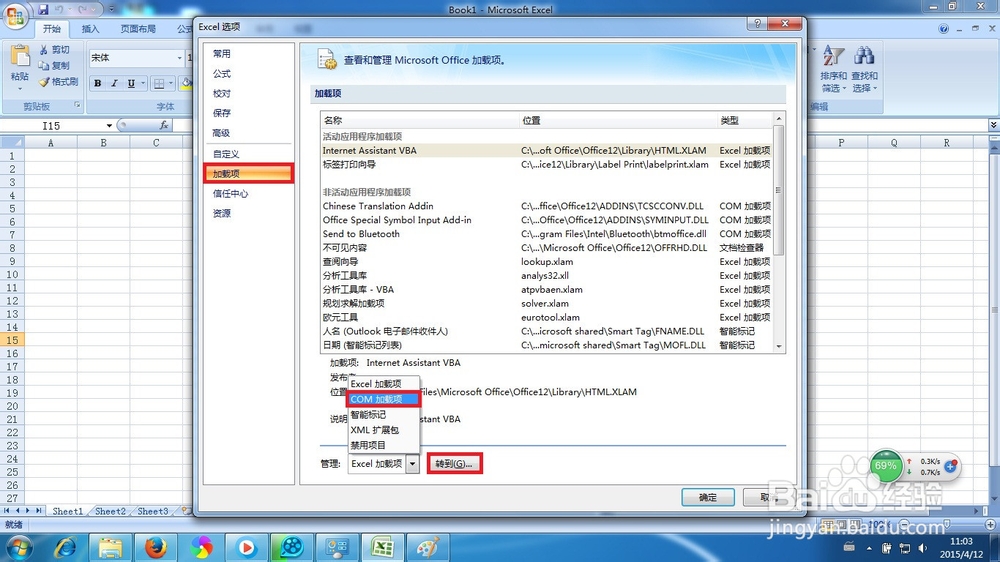This screenshot has width=1000, height=562.
Task: Click the Borders icon
Action: [159, 83]
